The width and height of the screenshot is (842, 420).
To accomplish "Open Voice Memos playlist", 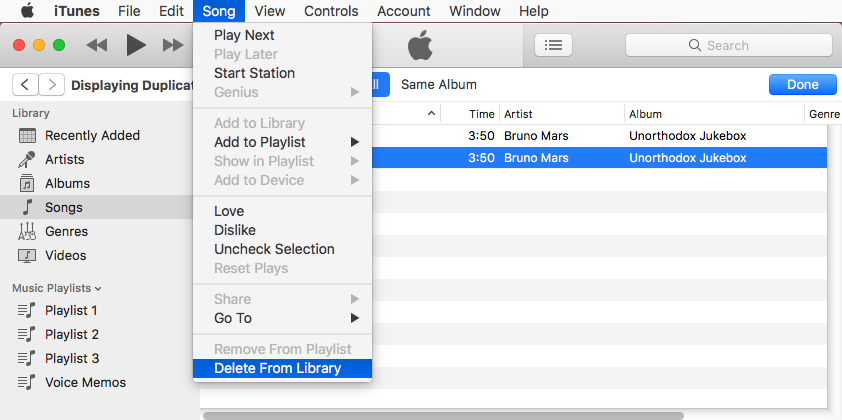I will (x=85, y=382).
